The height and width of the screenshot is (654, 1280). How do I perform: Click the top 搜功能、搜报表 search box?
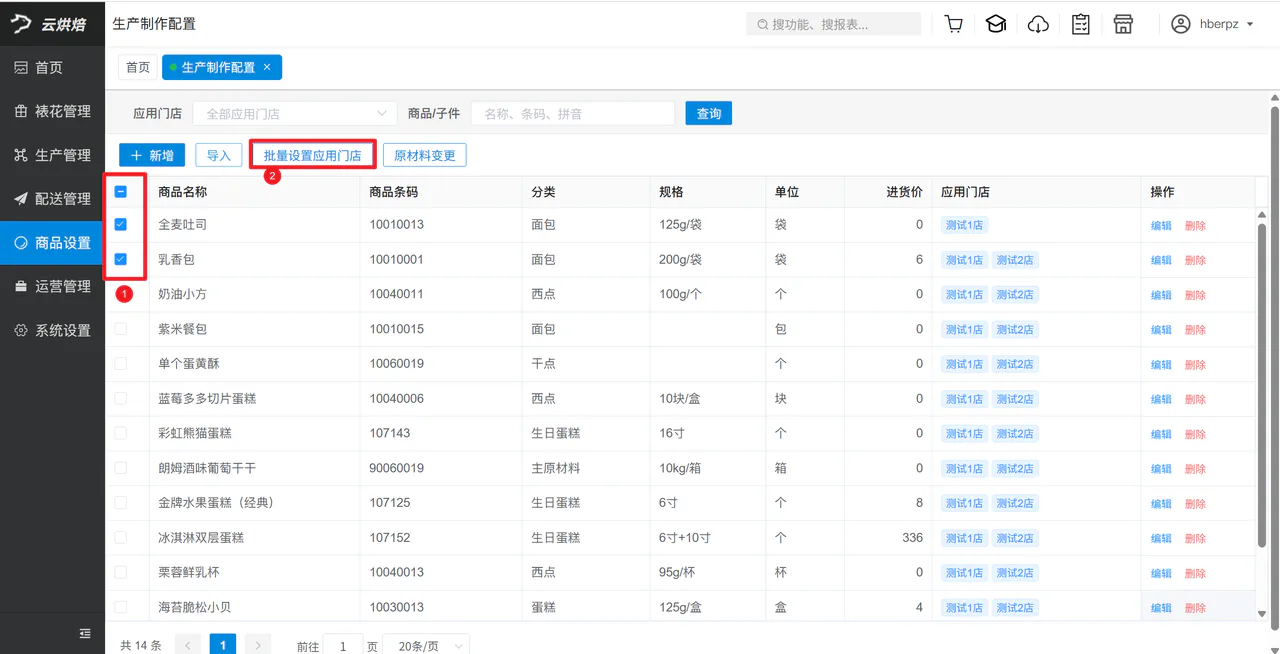[x=833, y=24]
